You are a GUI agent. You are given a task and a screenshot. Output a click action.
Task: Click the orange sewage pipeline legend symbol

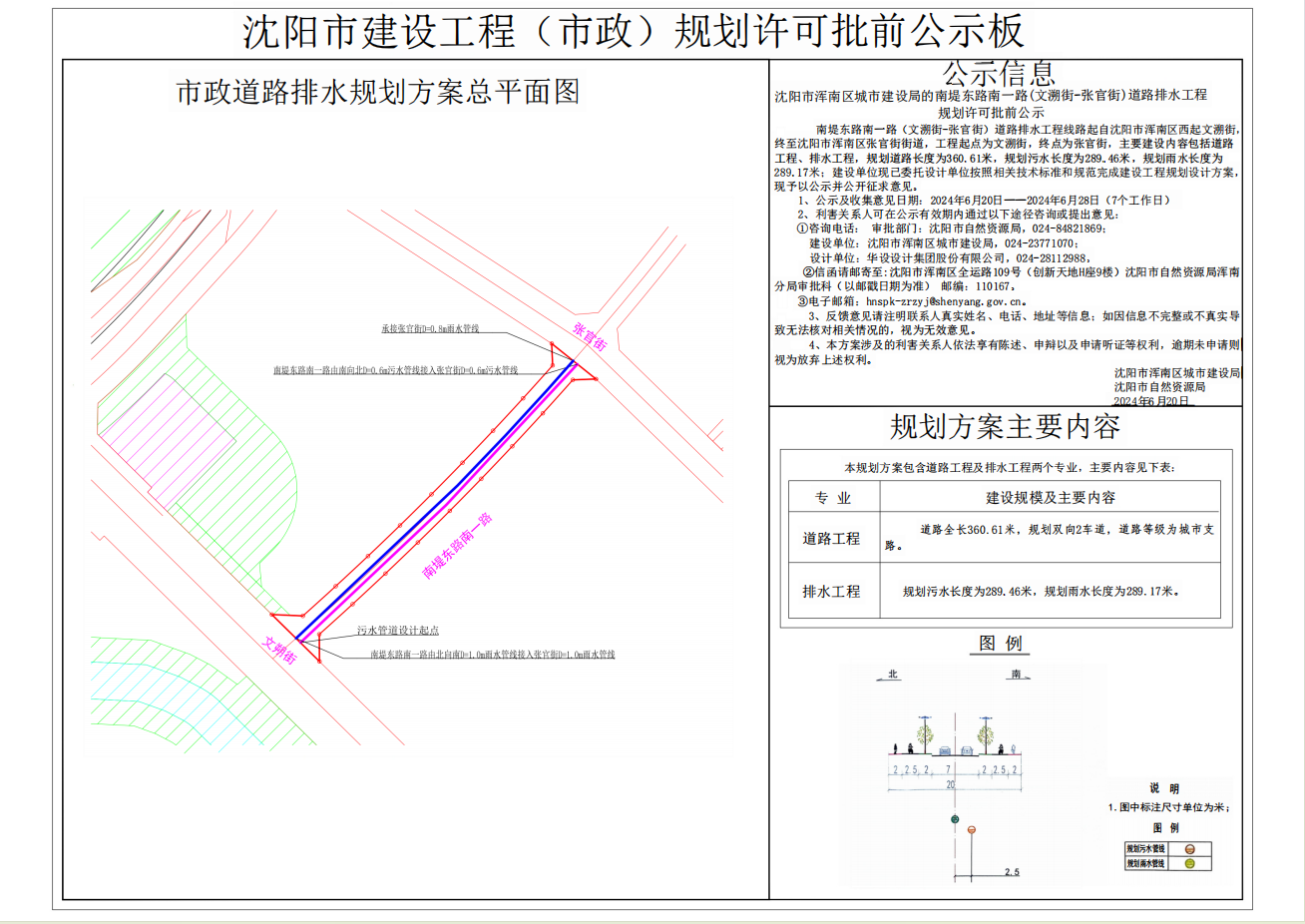point(1190,849)
